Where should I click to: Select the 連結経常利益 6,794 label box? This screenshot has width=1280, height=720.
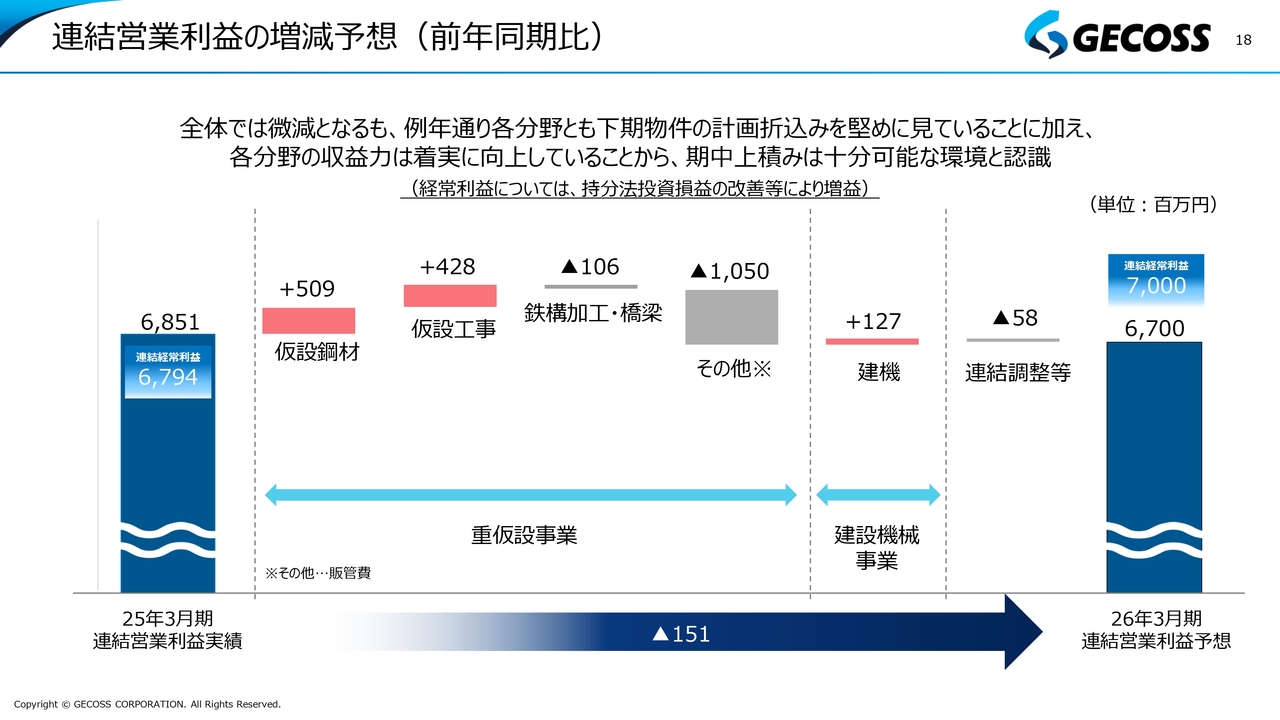168,371
